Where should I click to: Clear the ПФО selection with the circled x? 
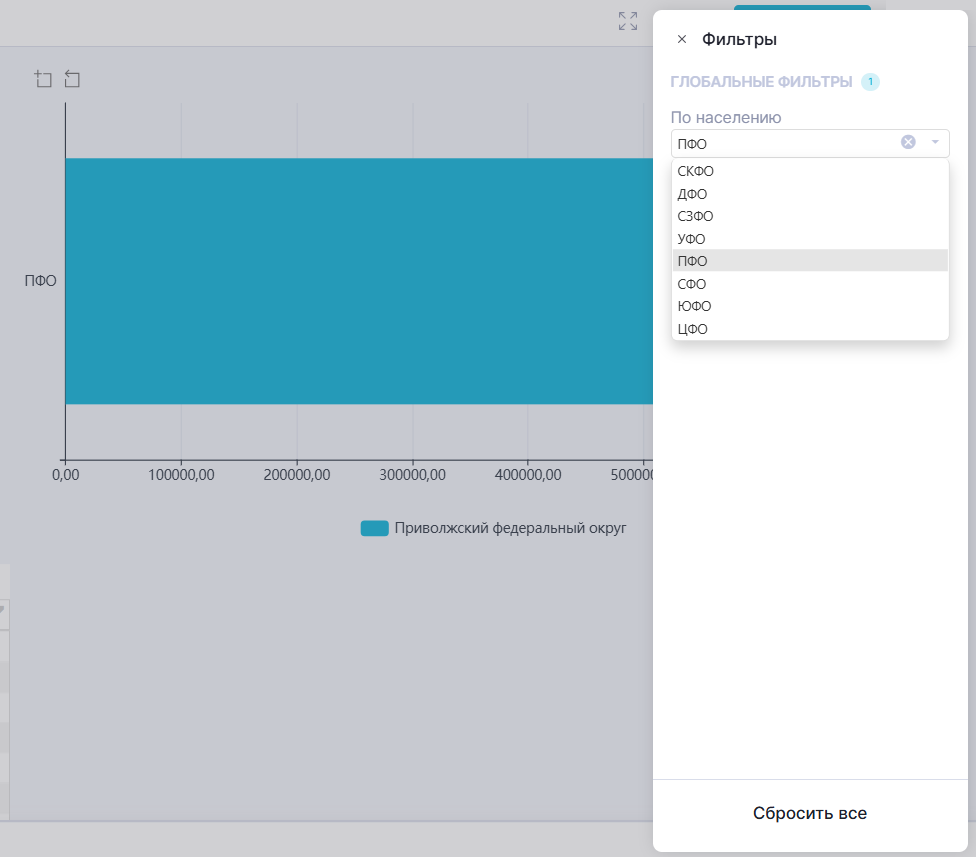tap(908, 142)
